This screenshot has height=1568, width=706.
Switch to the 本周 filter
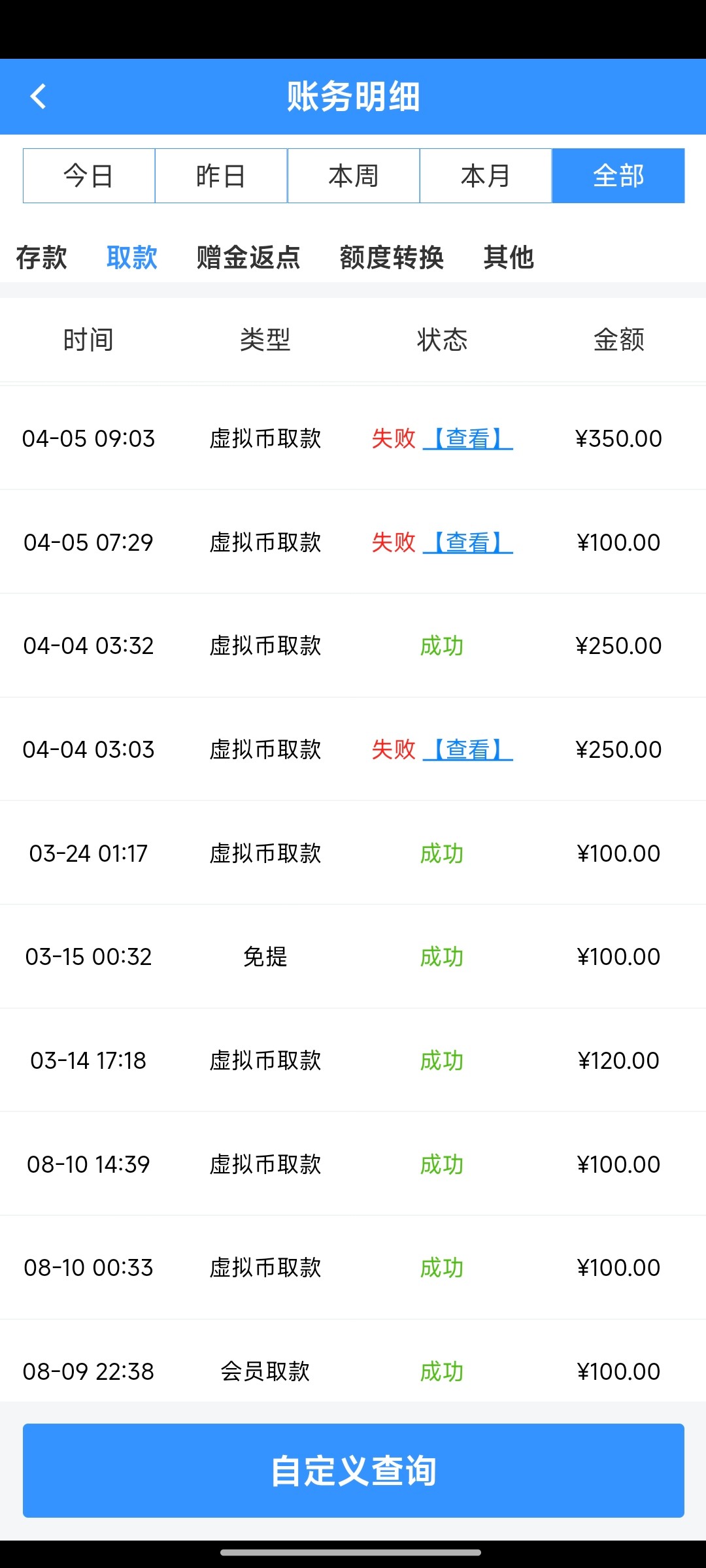click(353, 176)
